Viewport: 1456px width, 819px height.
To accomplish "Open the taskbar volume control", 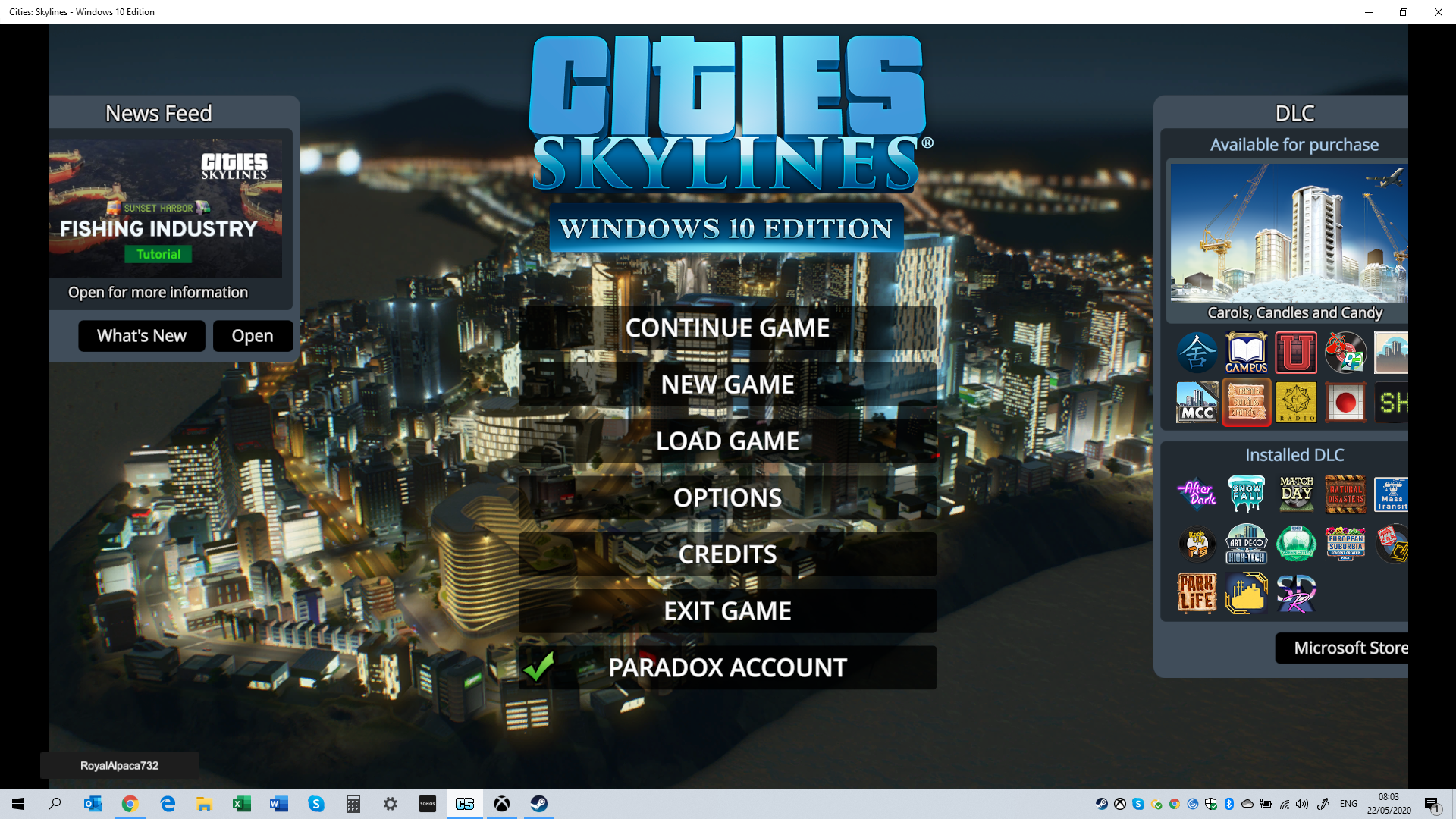I will click(x=1302, y=804).
